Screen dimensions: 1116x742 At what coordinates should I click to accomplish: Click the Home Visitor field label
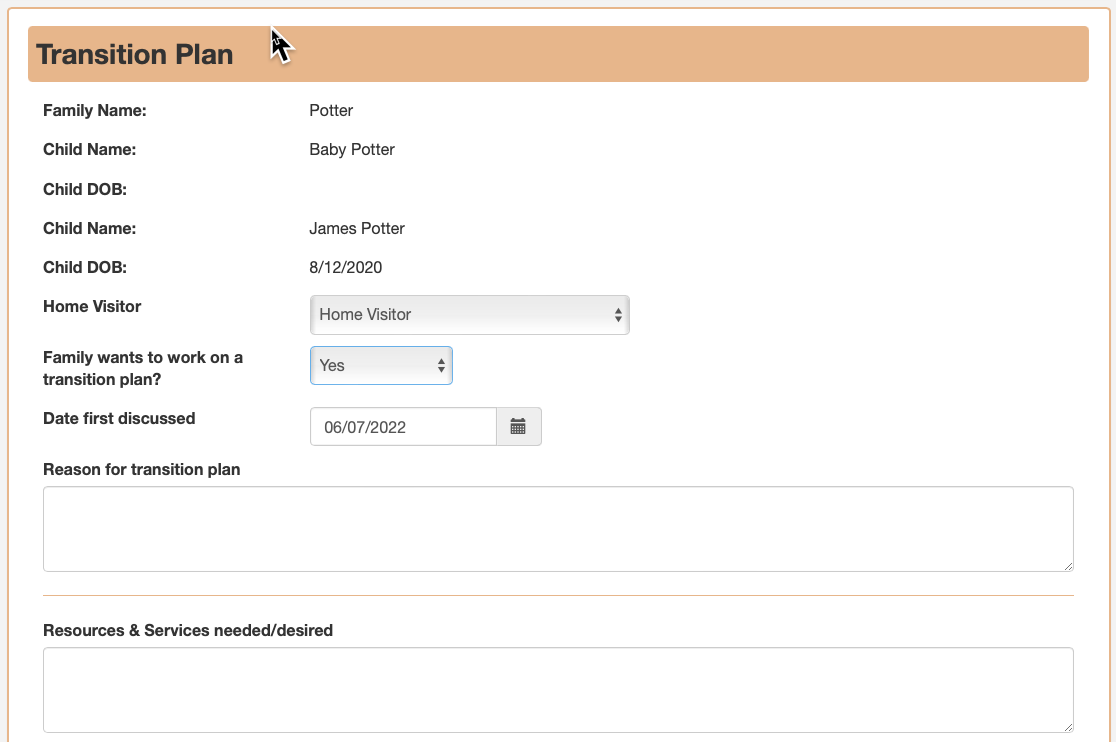[93, 307]
